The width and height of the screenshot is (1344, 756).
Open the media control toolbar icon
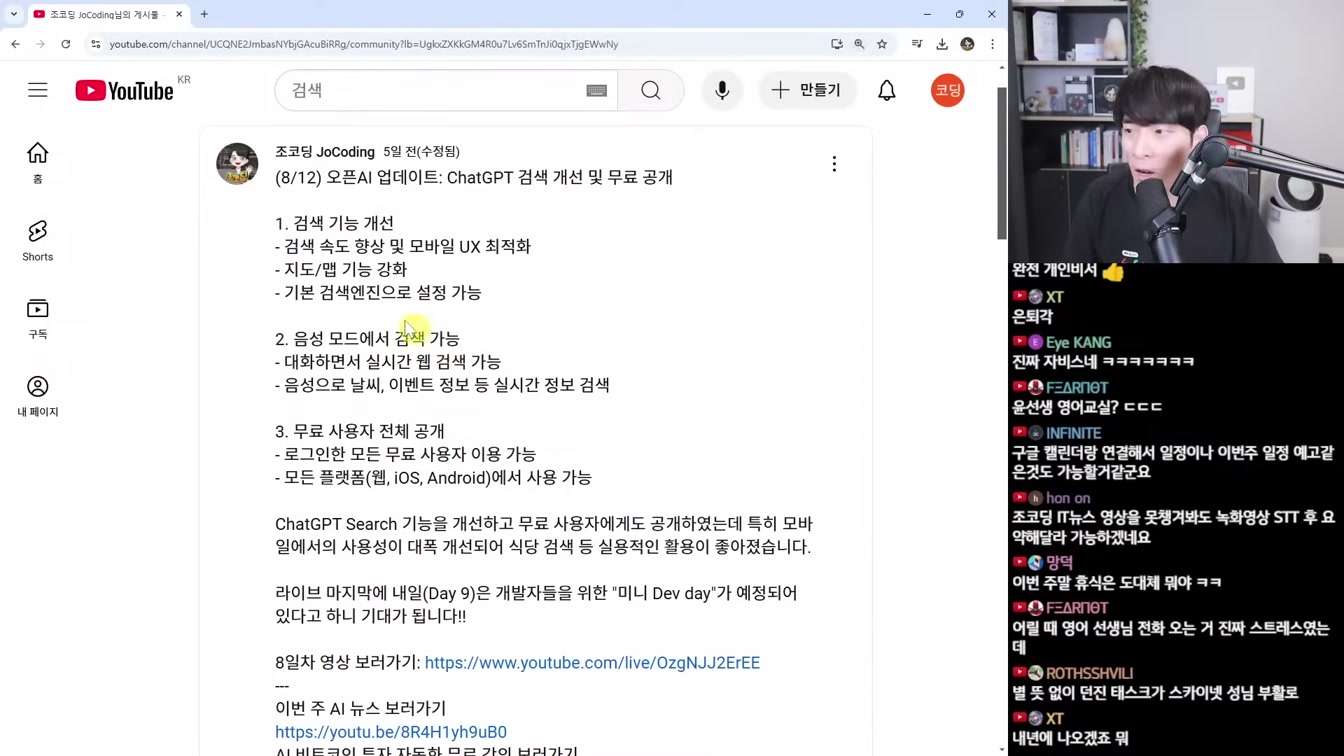pyautogui.click(x=917, y=44)
